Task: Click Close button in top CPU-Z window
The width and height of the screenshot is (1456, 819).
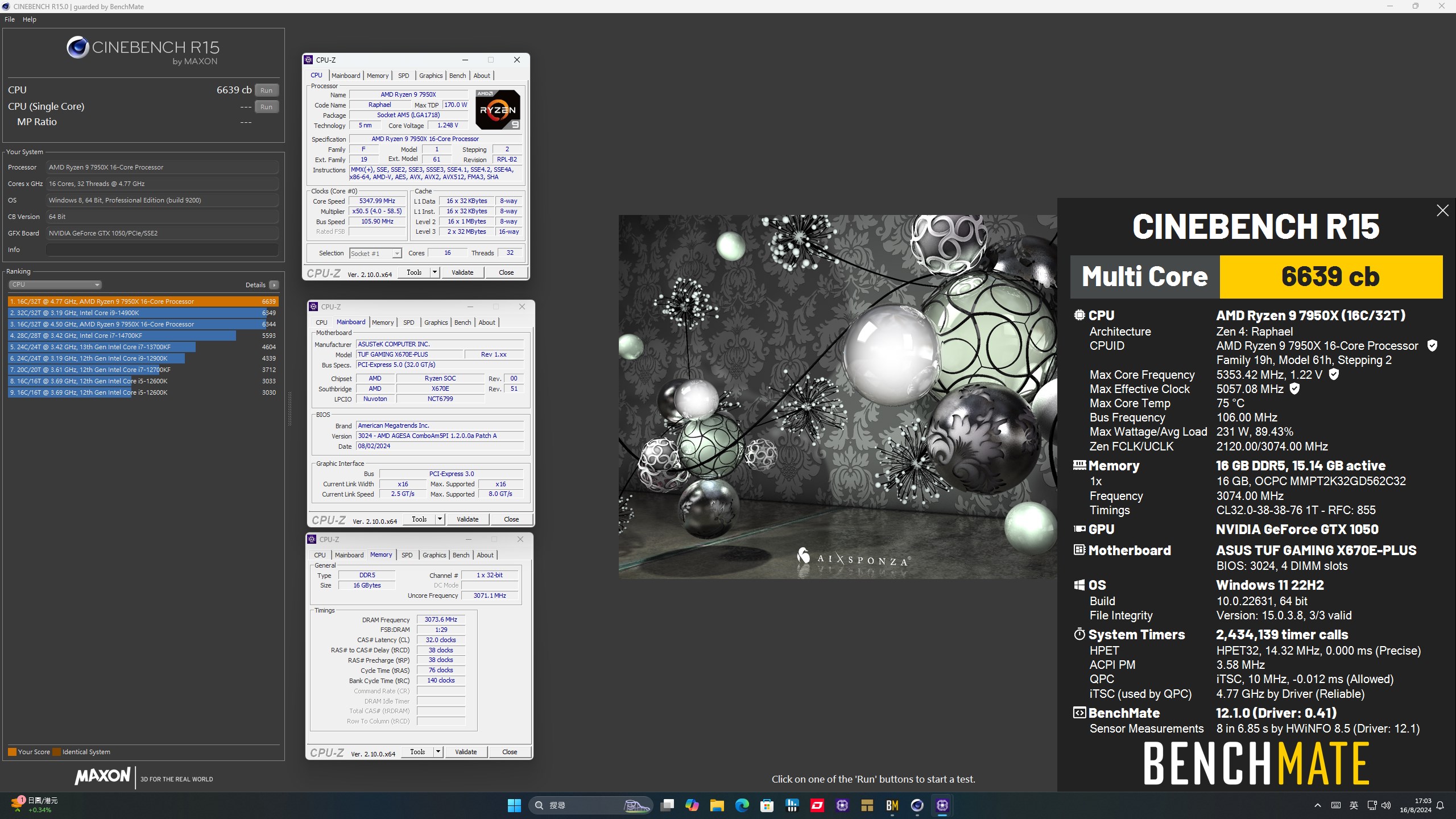Action: [x=506, y=272]
